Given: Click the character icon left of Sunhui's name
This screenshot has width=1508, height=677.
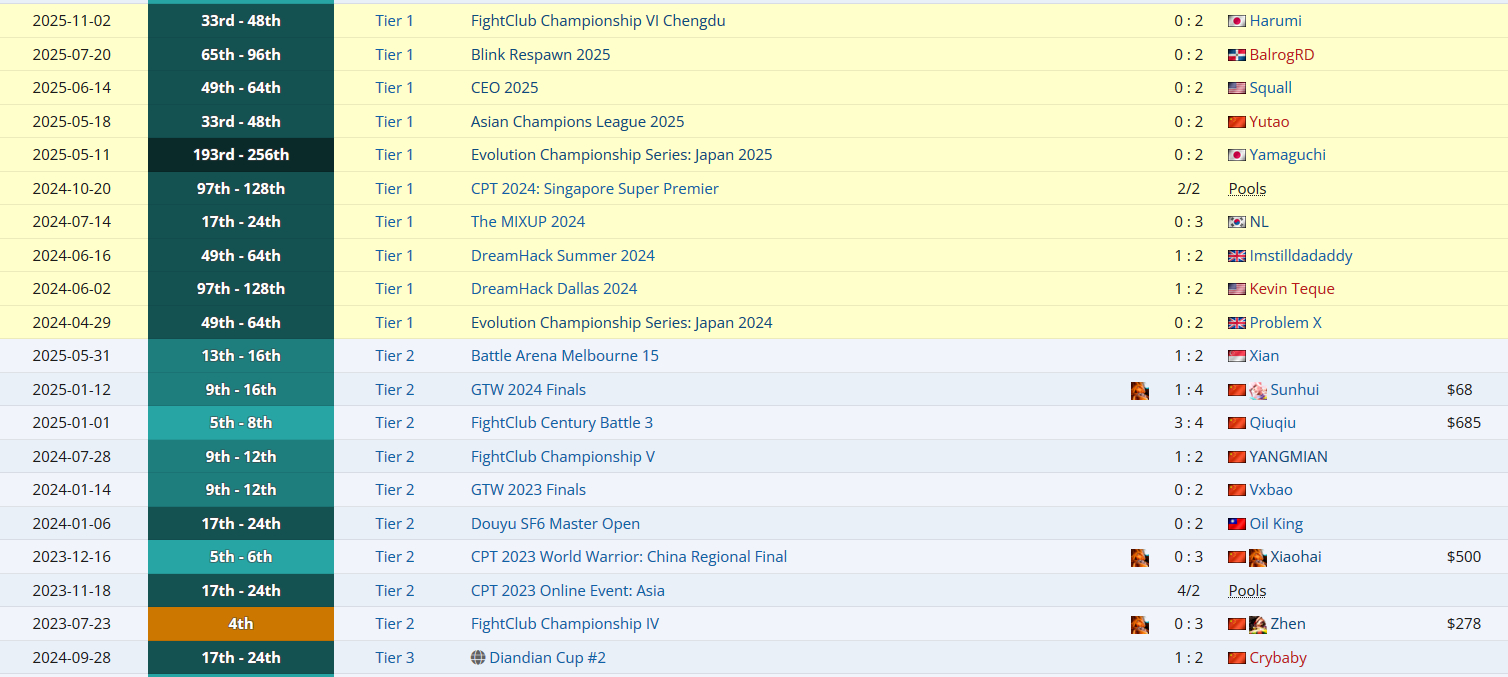Looking at the screenshot, I should pyautogui.click(x=1258, y=390).
